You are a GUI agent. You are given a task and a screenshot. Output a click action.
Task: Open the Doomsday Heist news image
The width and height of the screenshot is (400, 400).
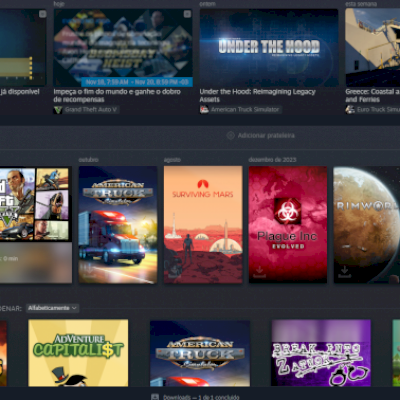point(123,48)
